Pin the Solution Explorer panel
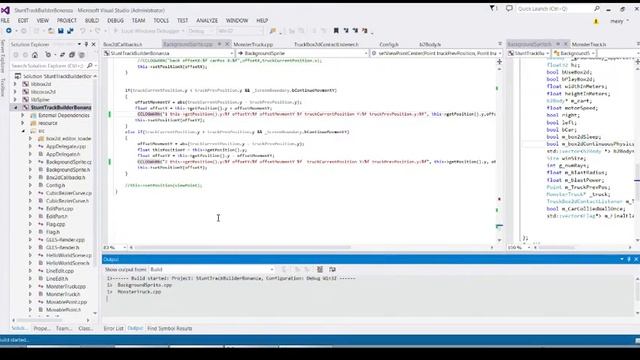640x360 pixels. (x=86, y=44)
